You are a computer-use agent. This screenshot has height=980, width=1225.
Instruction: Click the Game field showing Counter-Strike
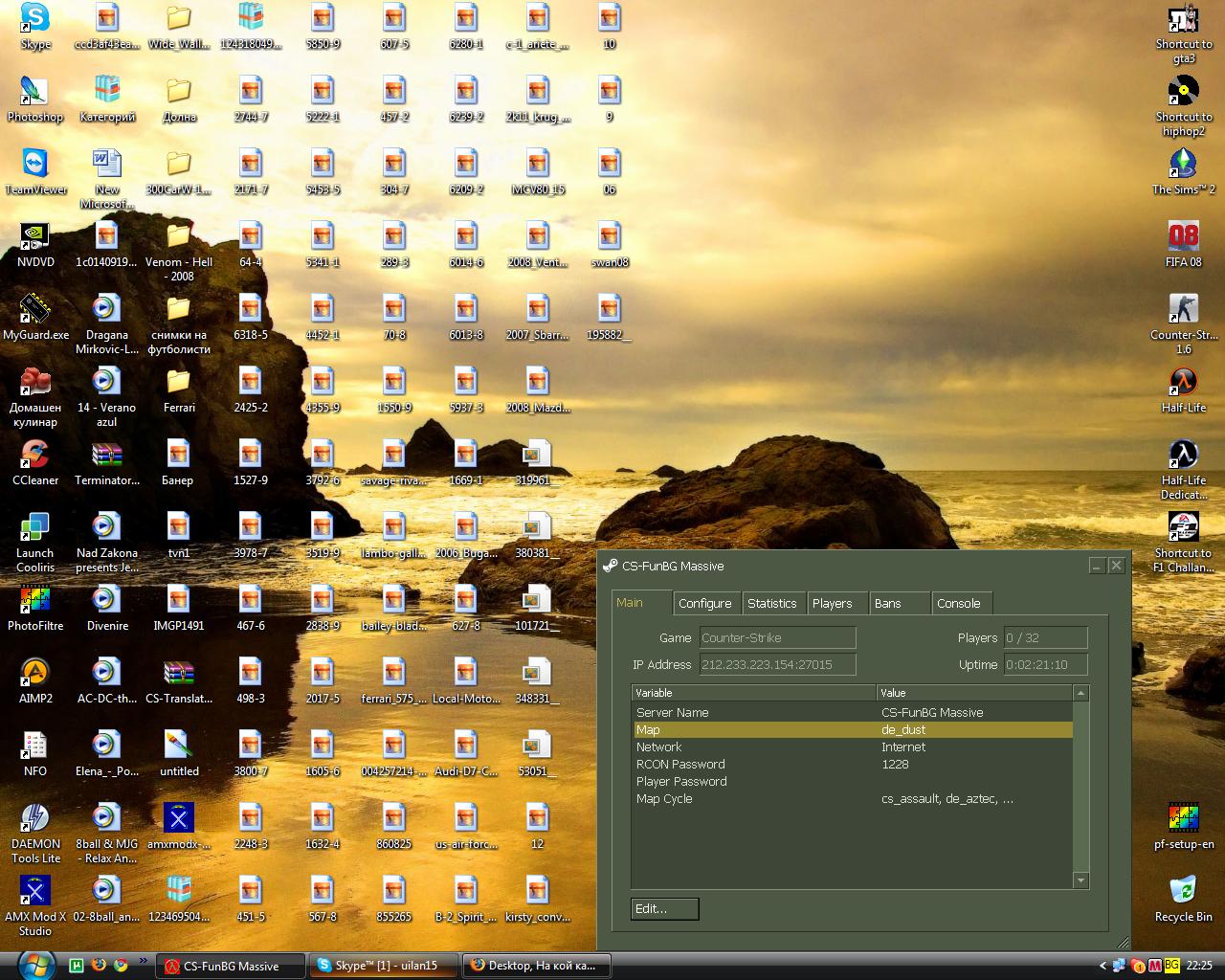(777, 637)
